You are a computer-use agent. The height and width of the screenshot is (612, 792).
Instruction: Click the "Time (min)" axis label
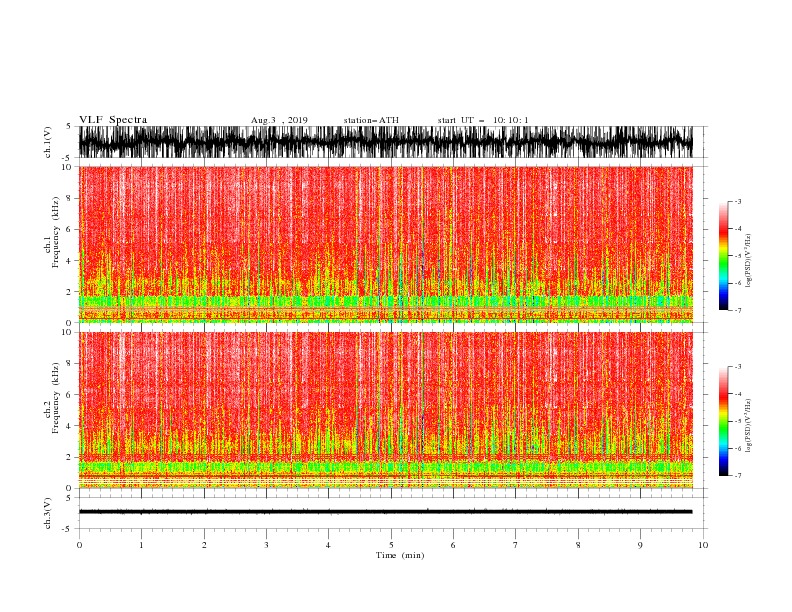pyautogui.click(x=400, y=555)
